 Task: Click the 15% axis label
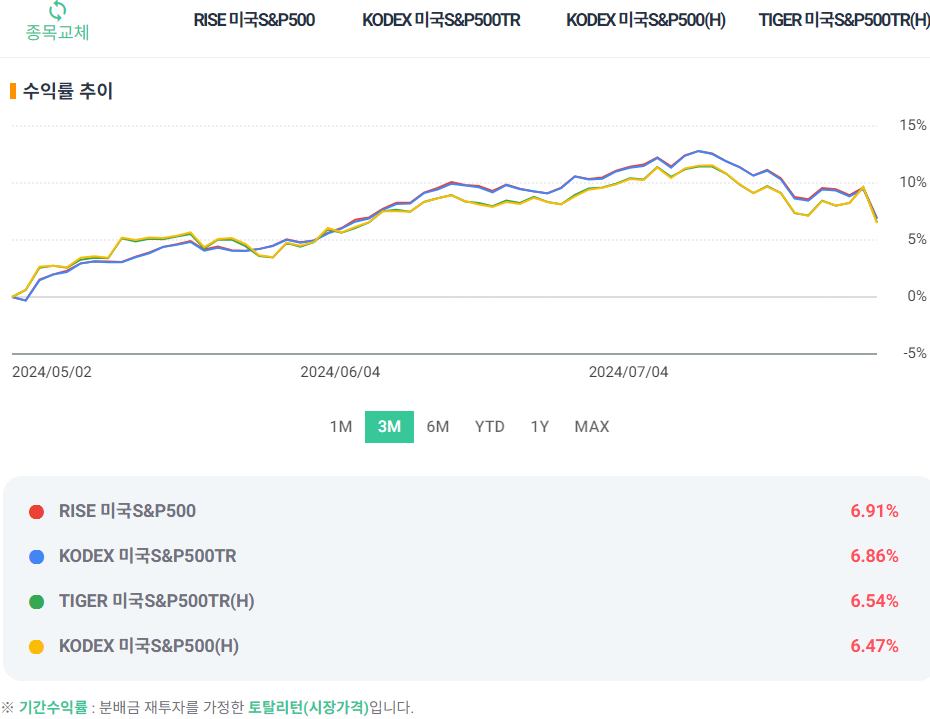coord(913,125)
